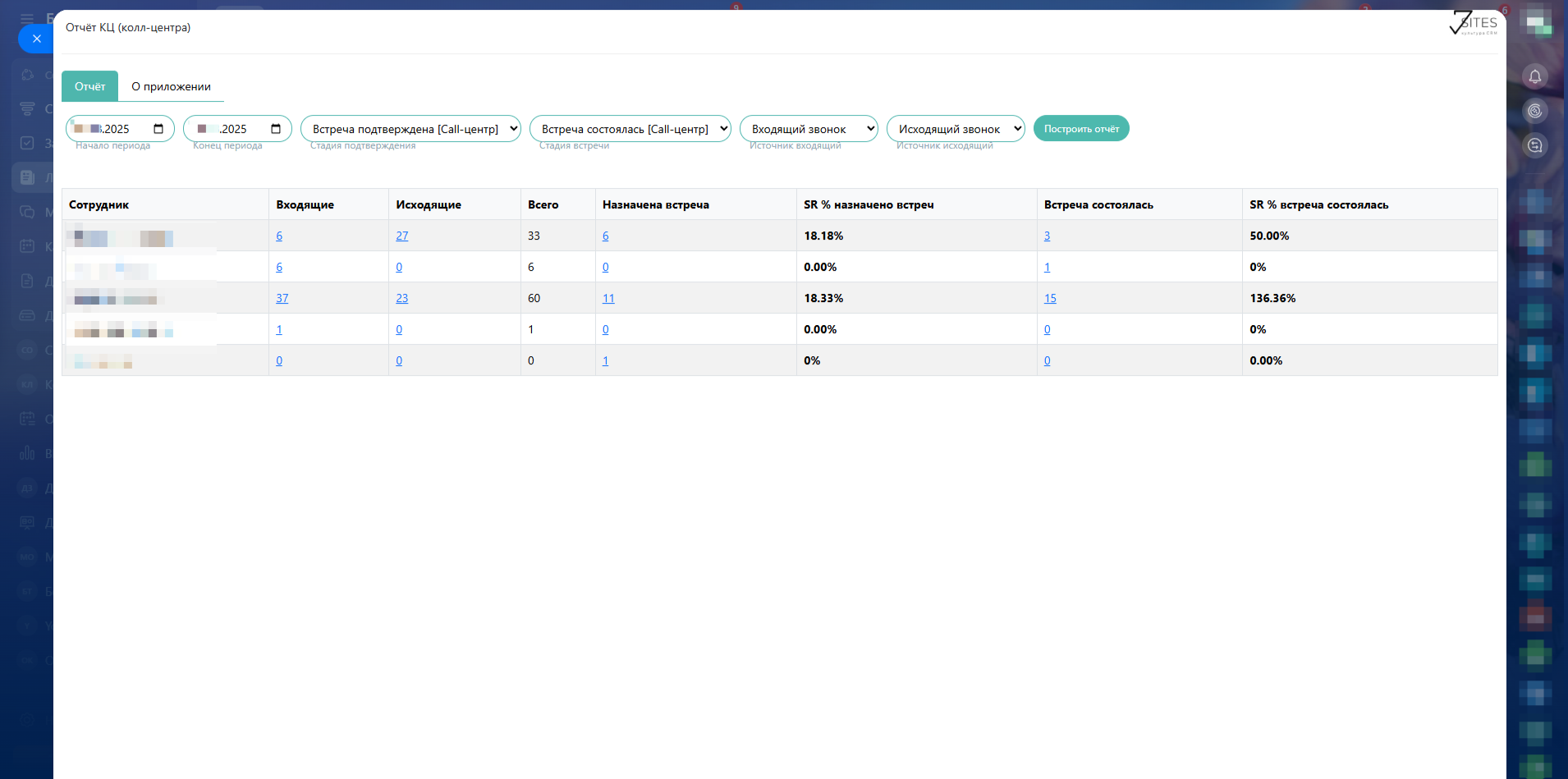This screenshot has width=1568, height=779.
Task: Click the hamburger menu icon at top left
Action: tap(27, 18)
